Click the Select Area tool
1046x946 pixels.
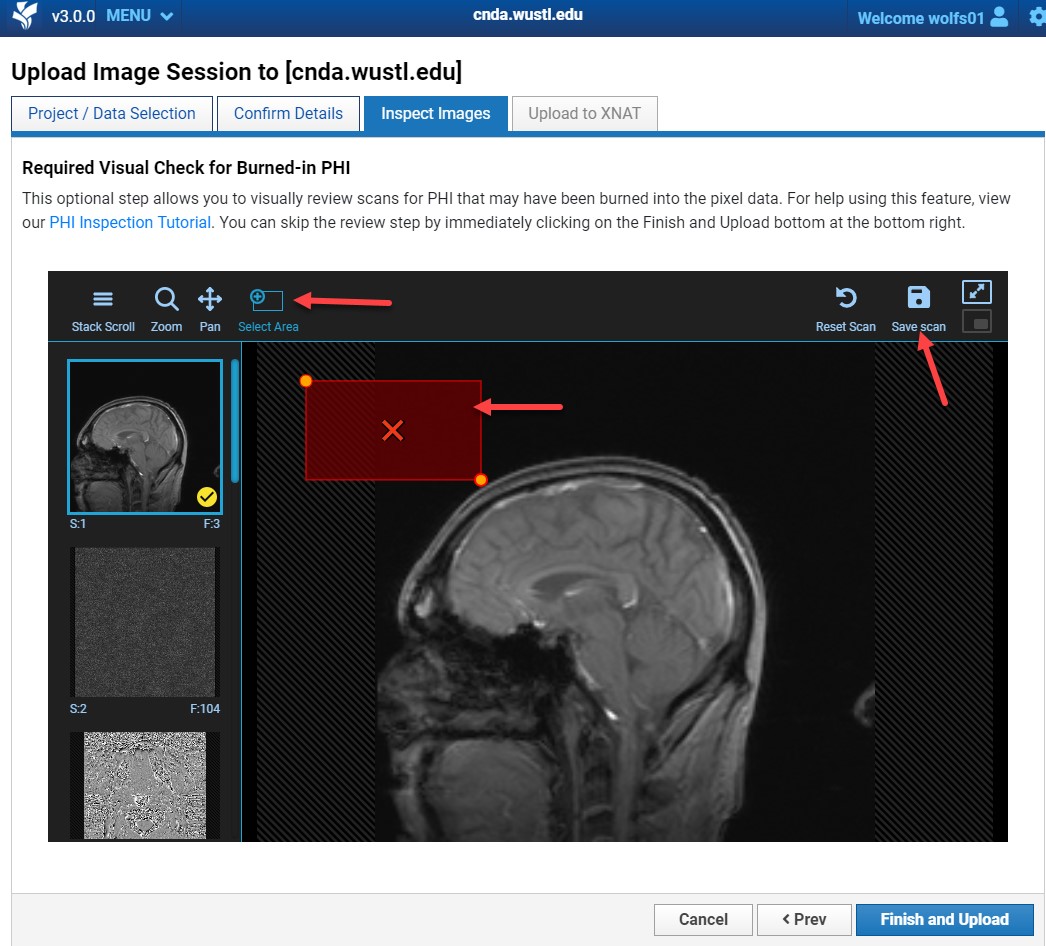(267, 309)
